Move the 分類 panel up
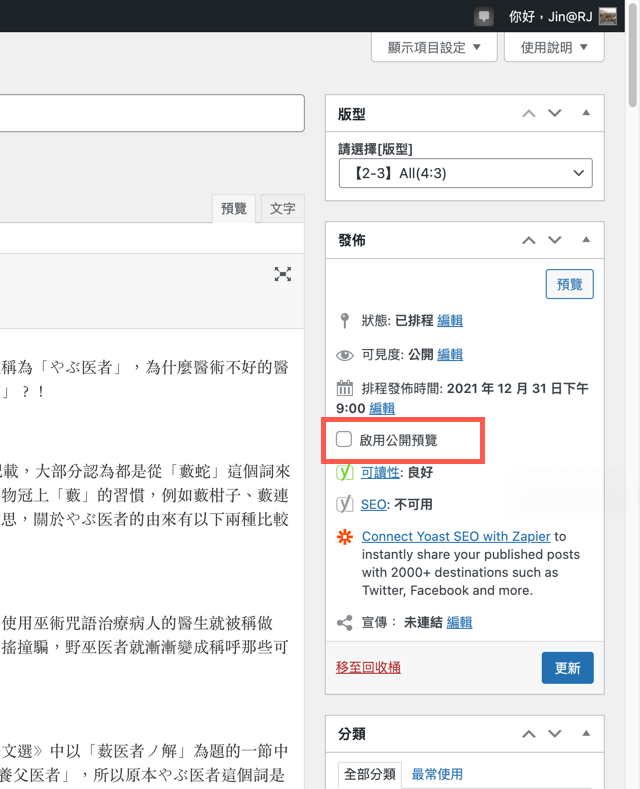640x789 pixels. [528, 734]
